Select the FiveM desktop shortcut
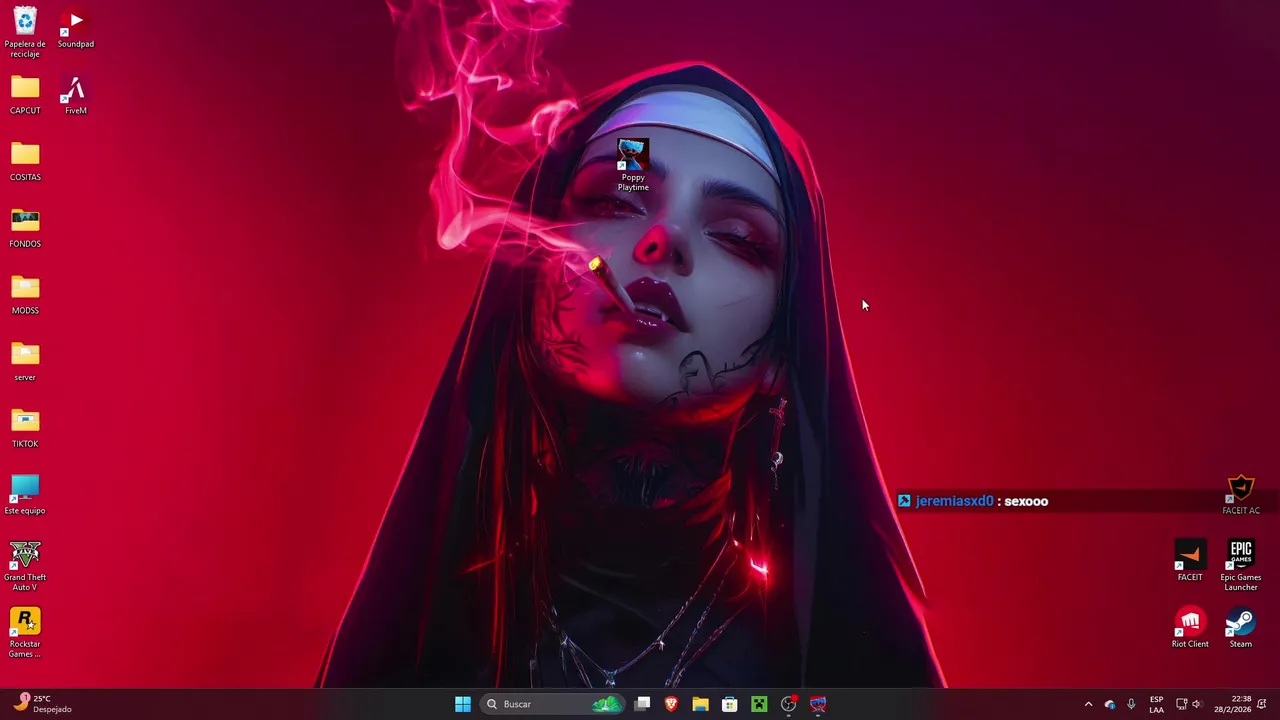The image size is (1280, 720). pyautogui.click(x=76, y=95)
